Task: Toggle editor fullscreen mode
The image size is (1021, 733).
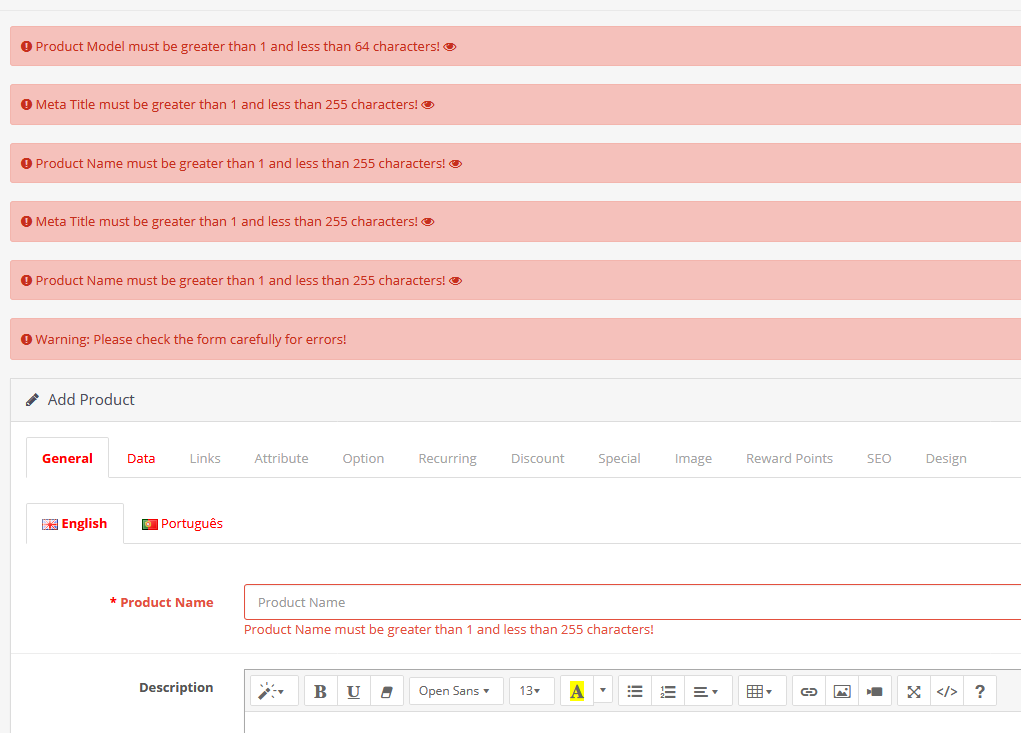Action: pos(914,691)
